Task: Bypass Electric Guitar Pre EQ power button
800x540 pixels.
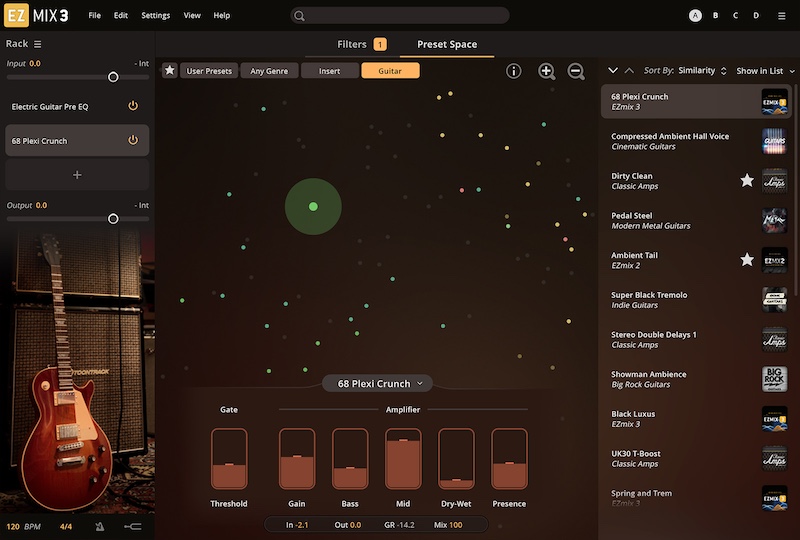Action: pos(133,106)
